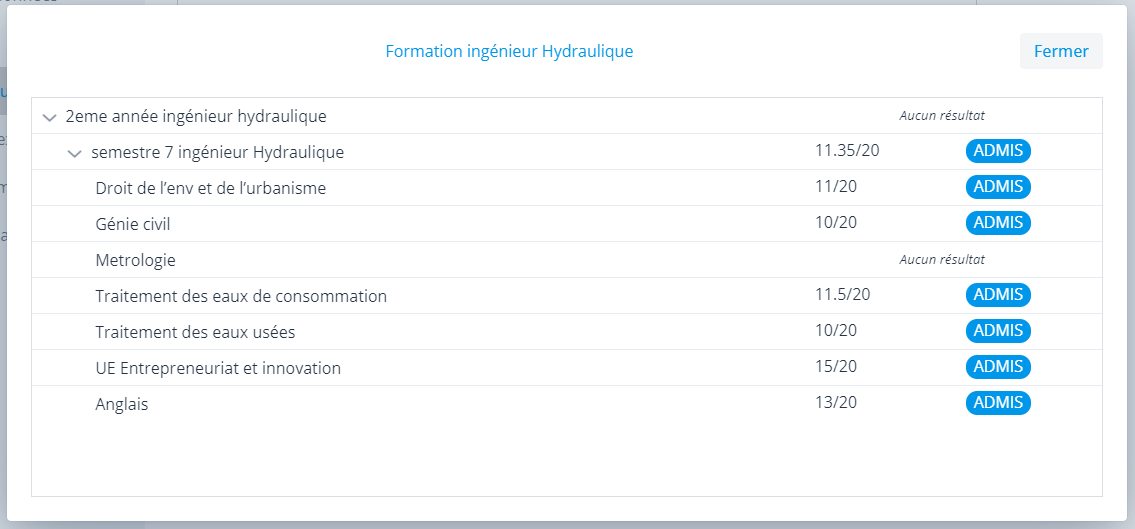Select the semestre 7 ingénieur Hydraulique row
The width and height of the screenshot is (1135, 529).
(217, 152)
